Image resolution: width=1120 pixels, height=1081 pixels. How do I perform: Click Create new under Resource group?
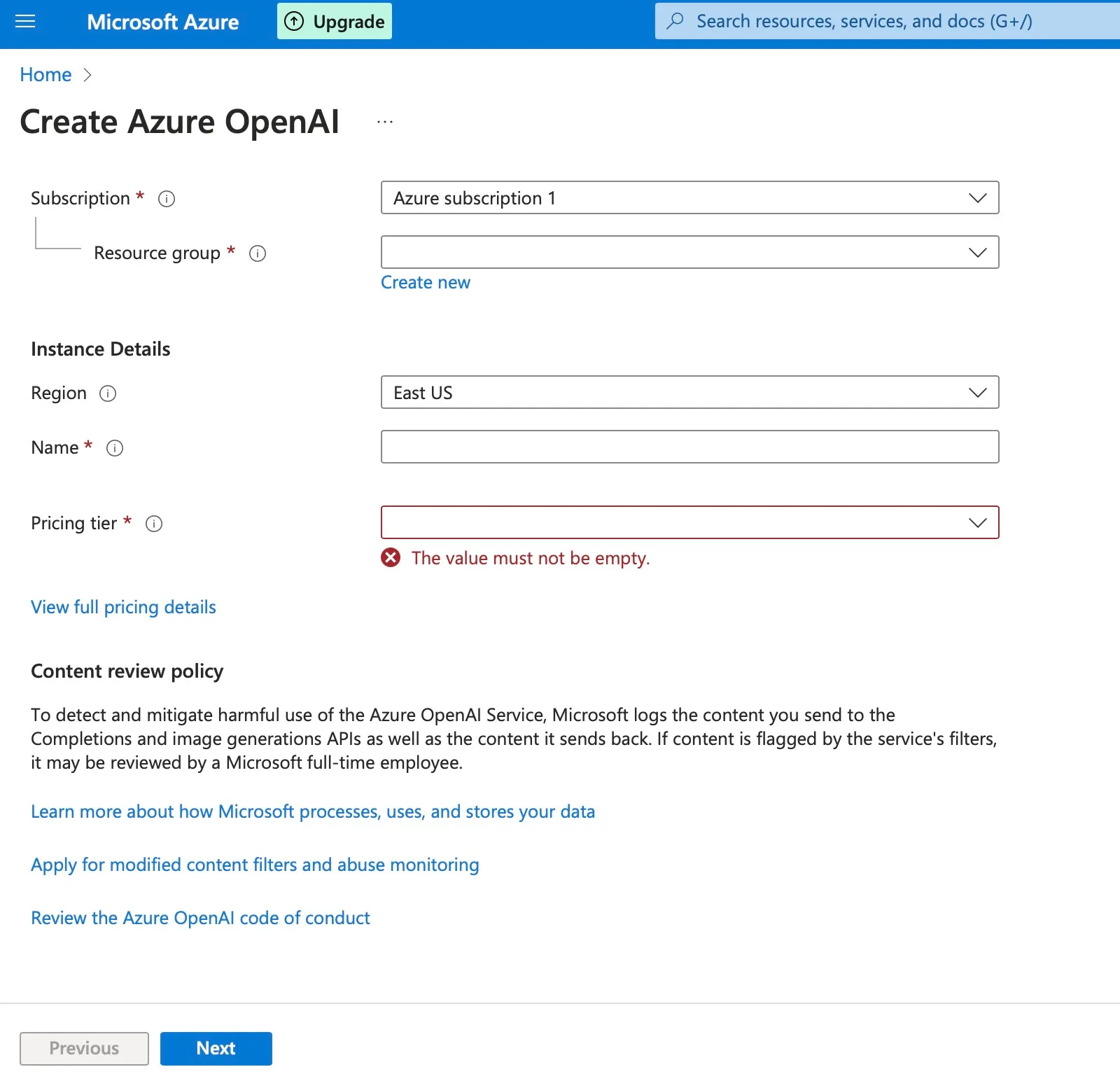click(x=426, y=282)
